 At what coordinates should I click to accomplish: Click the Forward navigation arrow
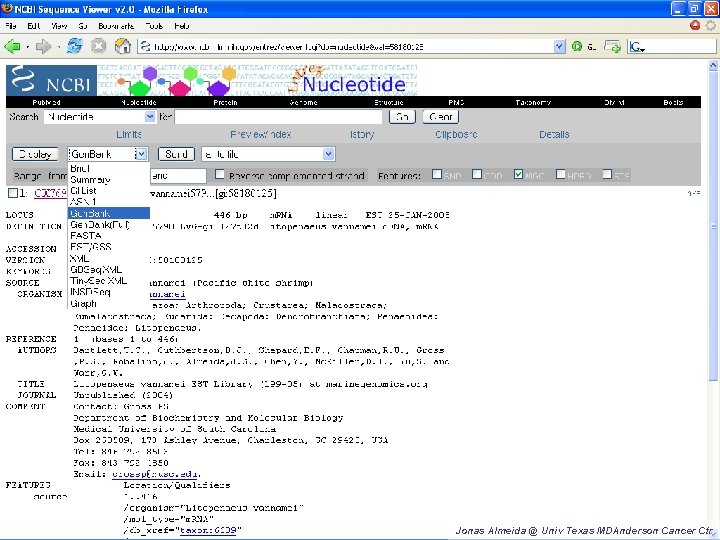[43, 46]
